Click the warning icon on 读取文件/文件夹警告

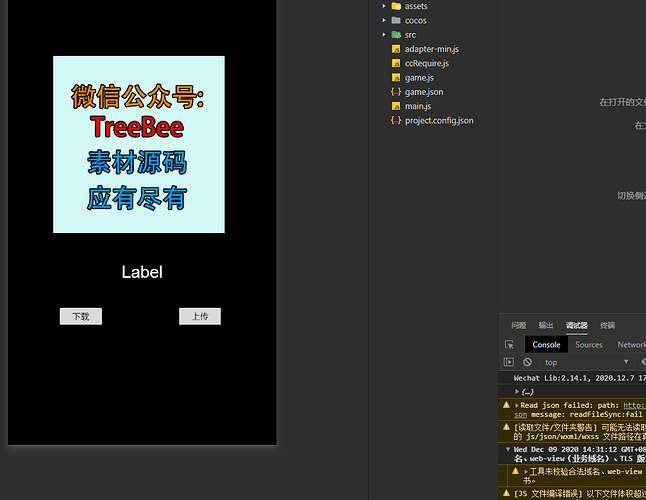pos(506,427)
